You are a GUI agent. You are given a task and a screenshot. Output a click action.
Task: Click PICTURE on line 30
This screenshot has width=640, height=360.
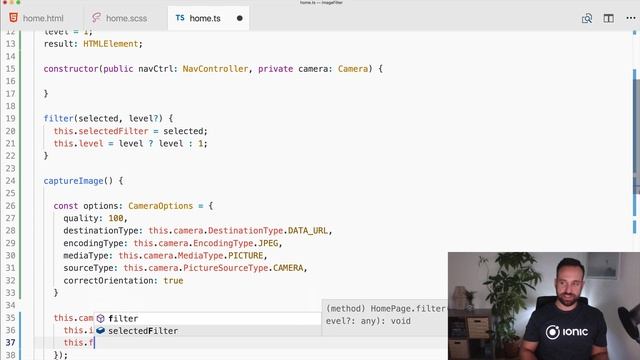coord(246,256)
